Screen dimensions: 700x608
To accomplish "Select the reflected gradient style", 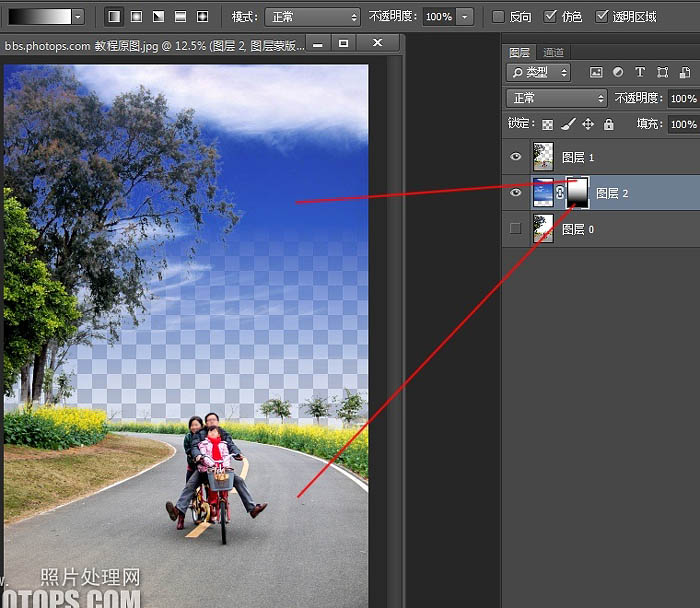I will (180, 17).
